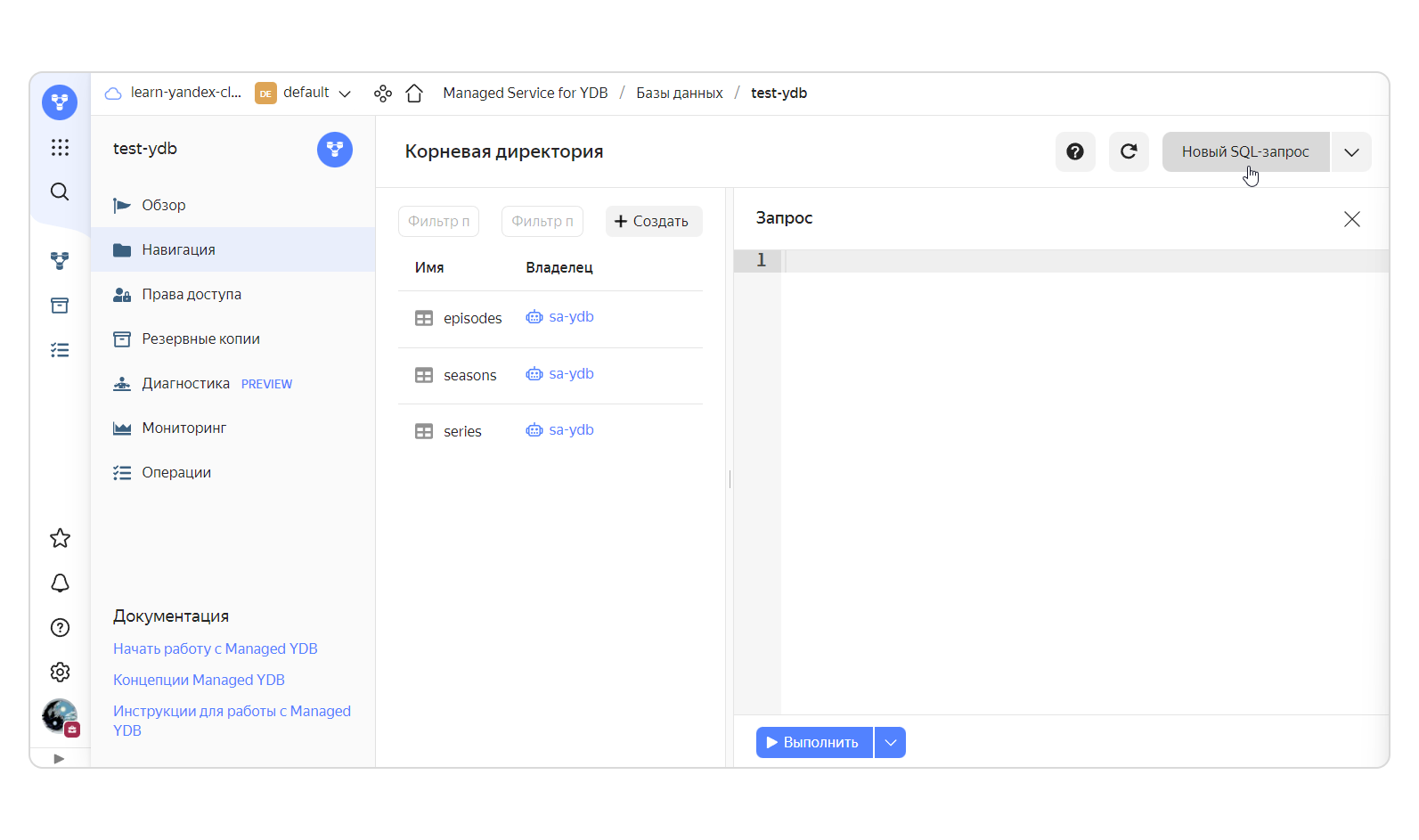The height and width of the screenshot is (840, 1419).
Task: Focus the second Фильтр owner field
Action: tap(542, 221)
